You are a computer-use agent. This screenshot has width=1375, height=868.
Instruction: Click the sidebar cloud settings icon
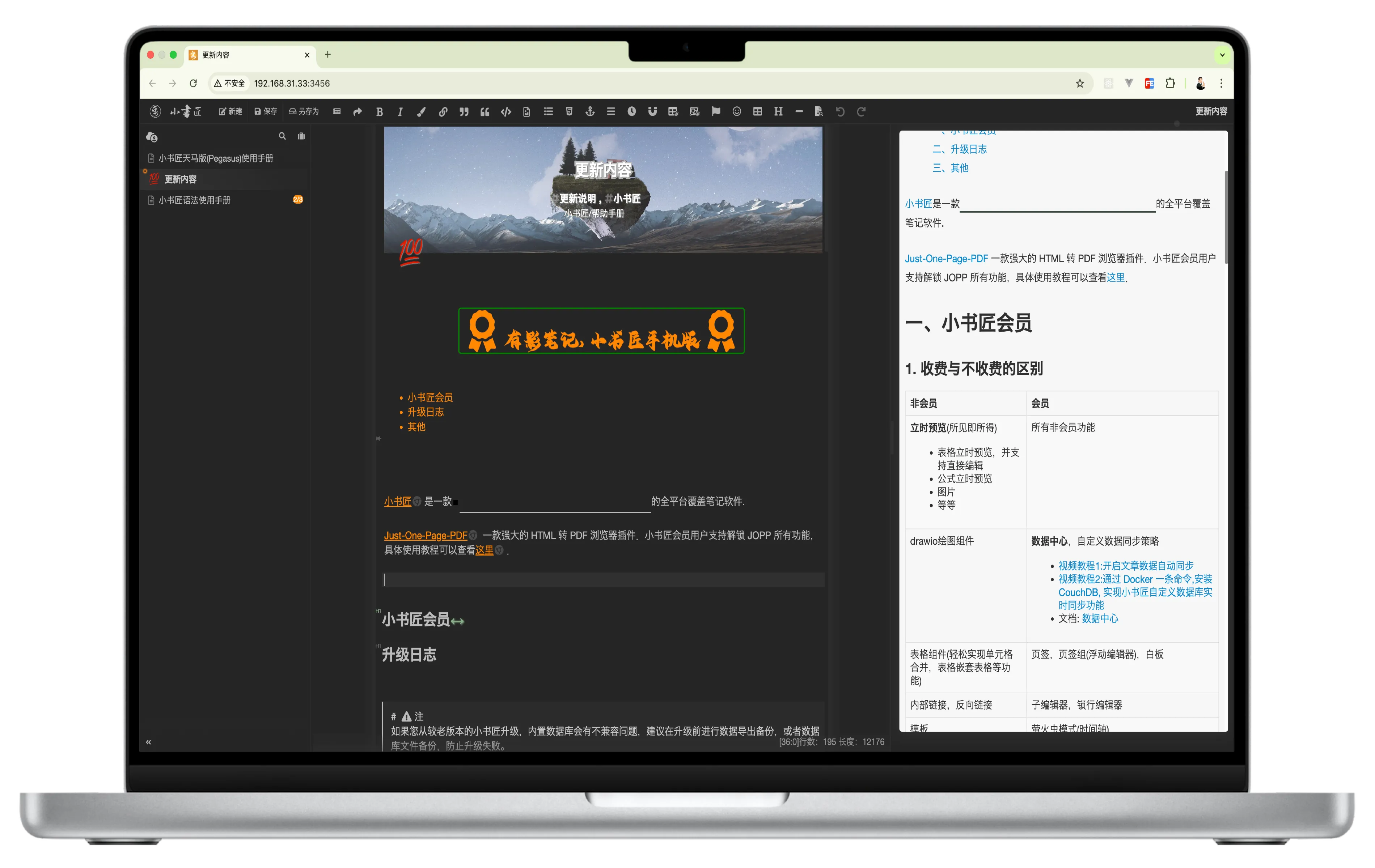tap(152, 137)
